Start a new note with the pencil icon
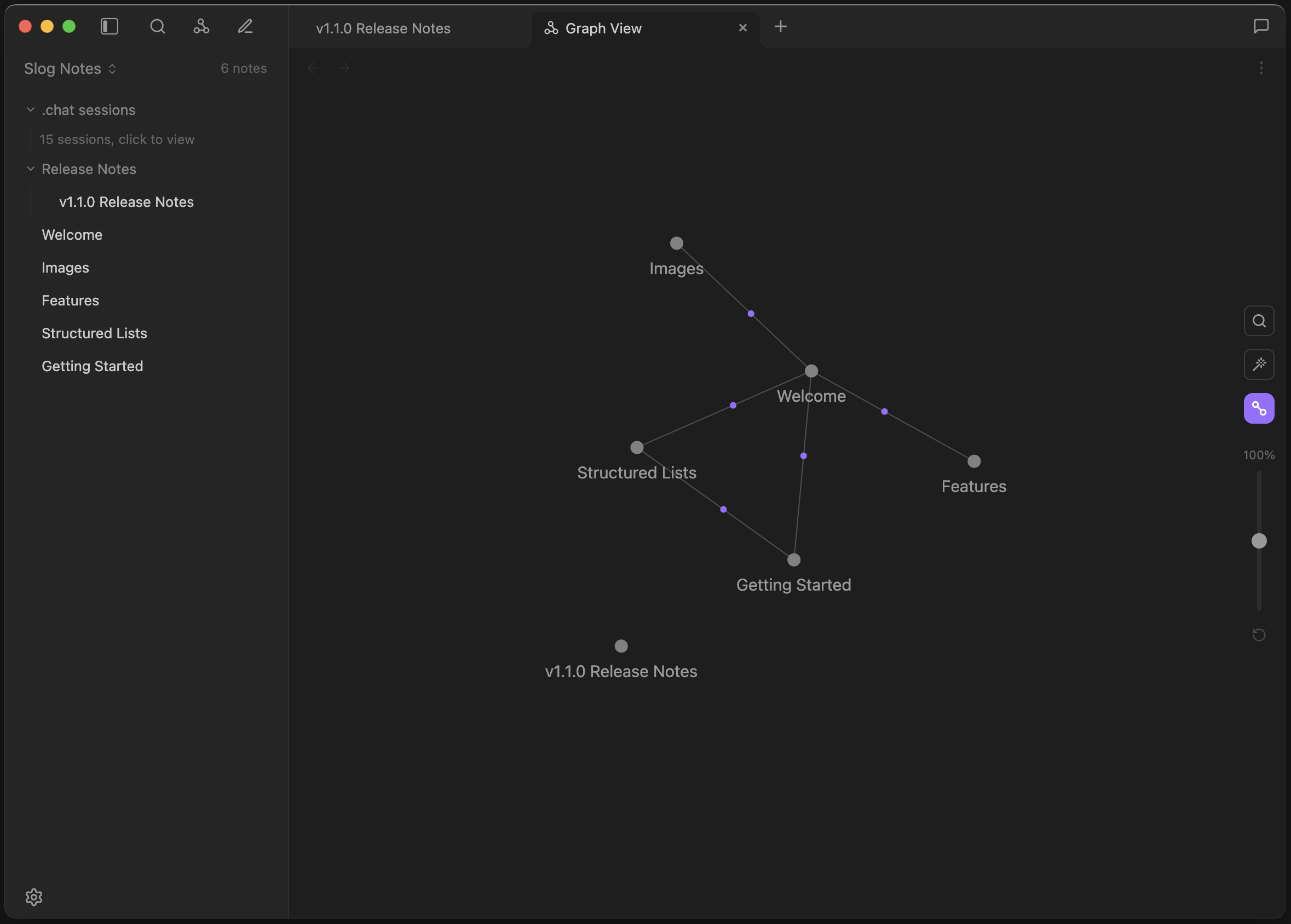 click(245, 26)
